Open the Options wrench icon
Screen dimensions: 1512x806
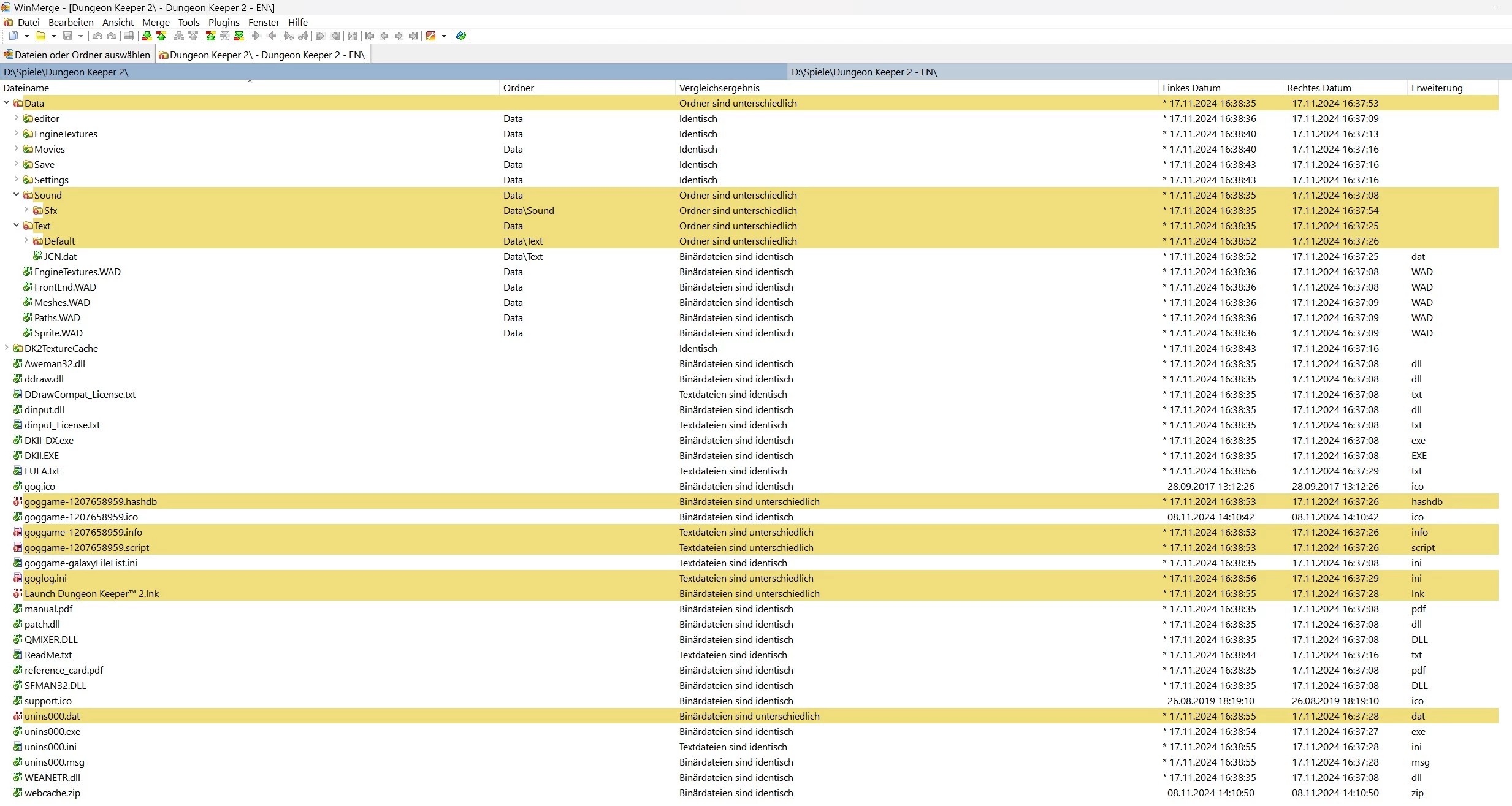coord(430,36)
